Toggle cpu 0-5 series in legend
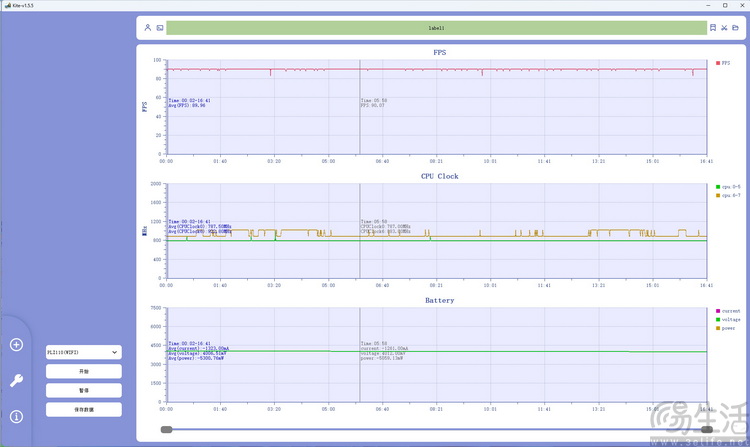The width and height of the screenshot is (750, 447). (x=728, y=187)
